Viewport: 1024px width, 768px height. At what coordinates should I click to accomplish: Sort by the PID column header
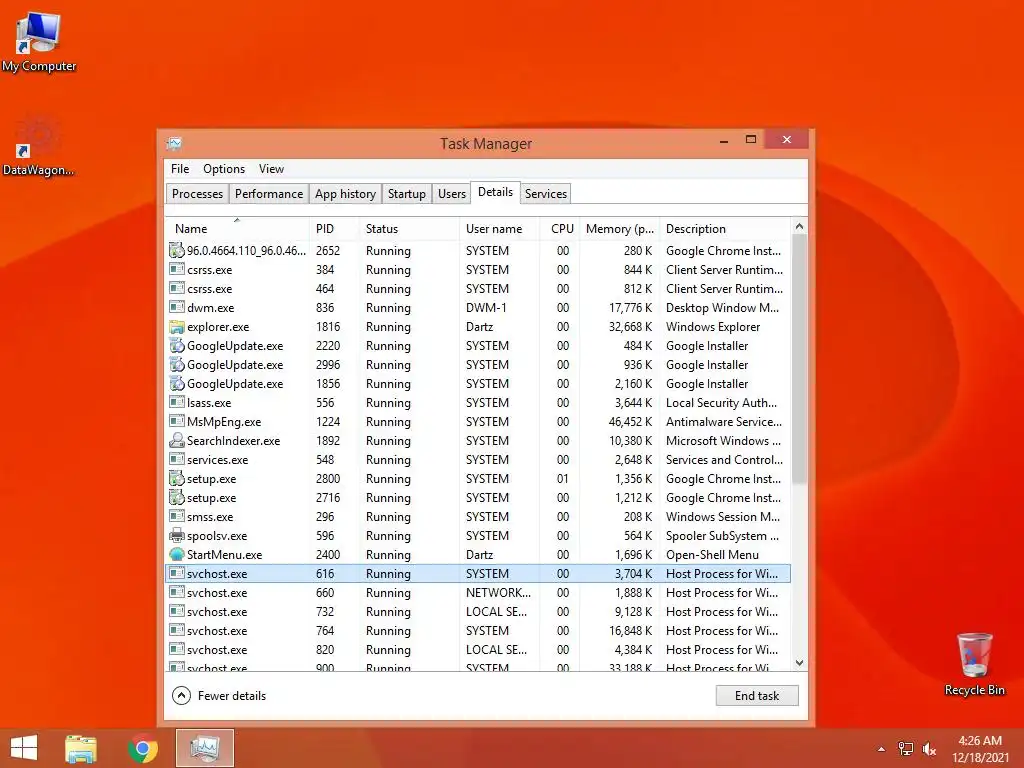[x=334, y=229]
